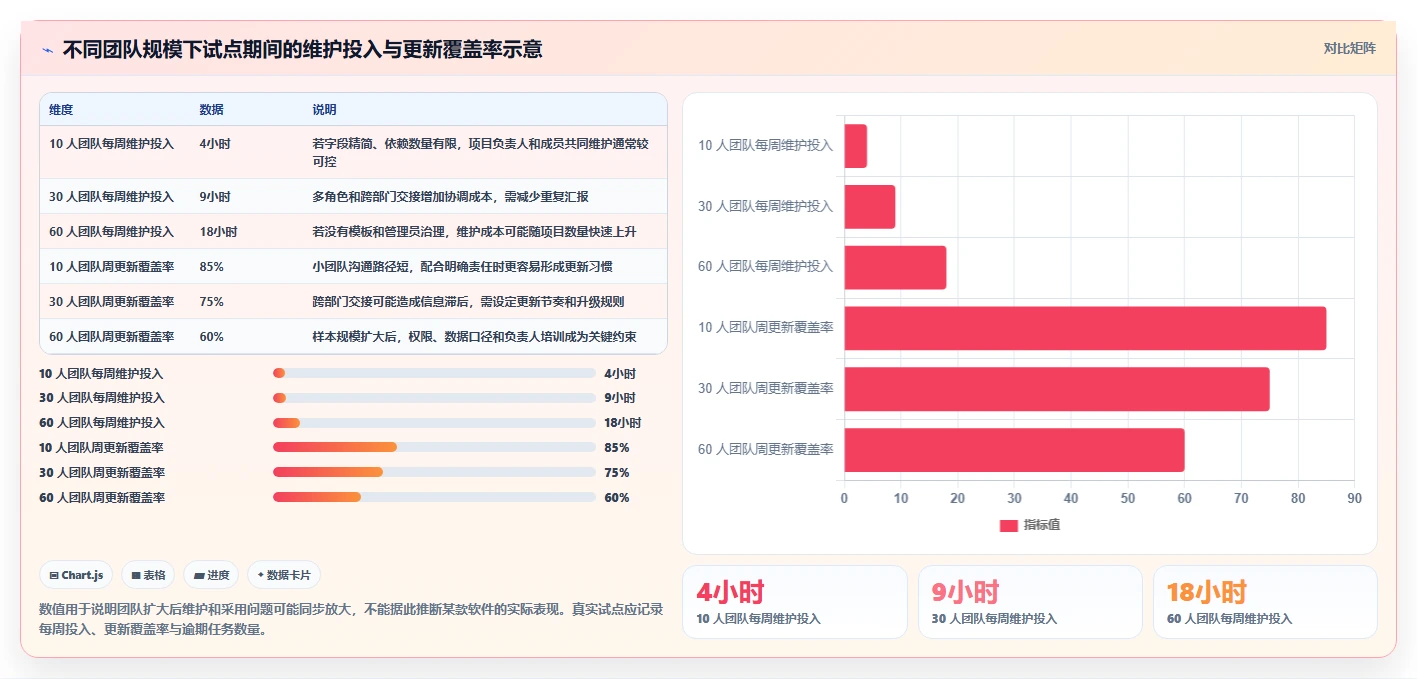This screenshot has width=1417, height=679.
Task: Click the title 不同团队规模下试点期间的维护投入与更新覆盖率示意
Action: click(302, 50)
